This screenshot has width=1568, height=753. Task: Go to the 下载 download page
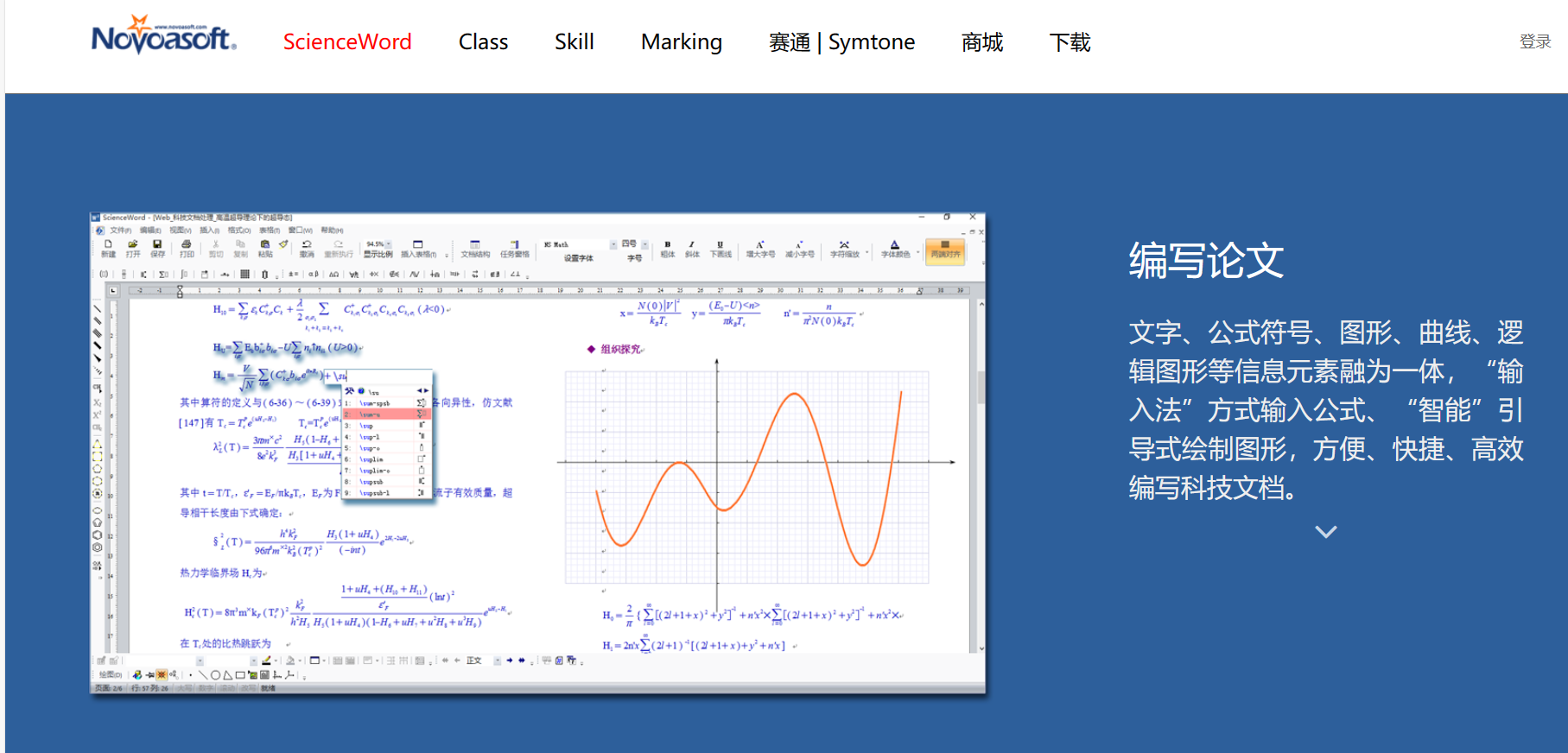pos(1070,42)
